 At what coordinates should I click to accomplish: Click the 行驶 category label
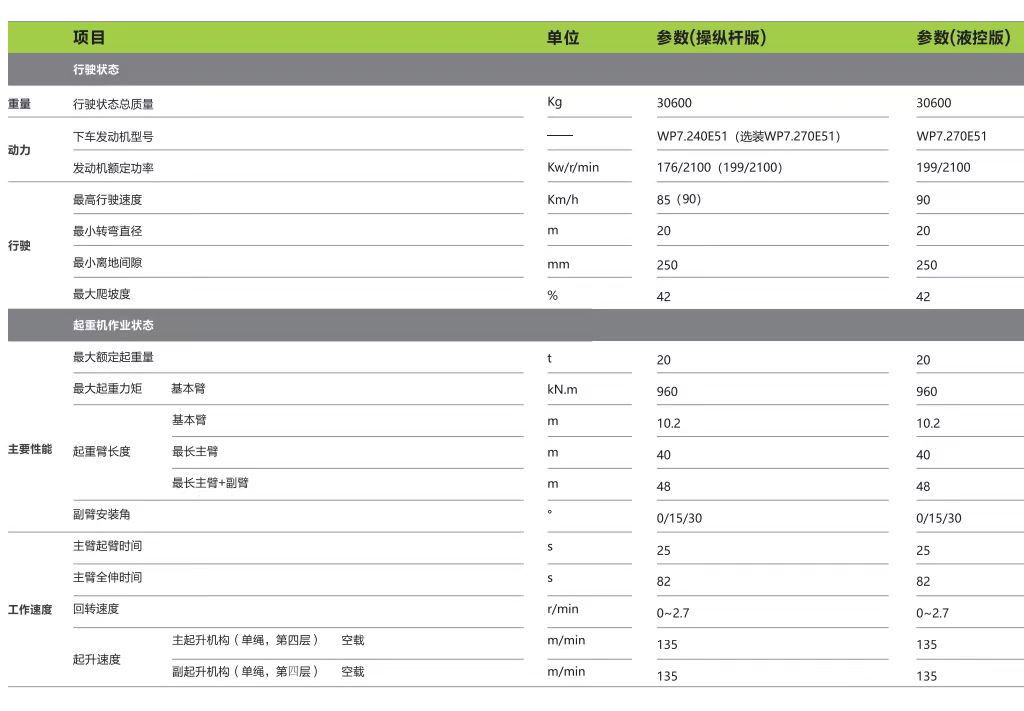pos(19,245)
